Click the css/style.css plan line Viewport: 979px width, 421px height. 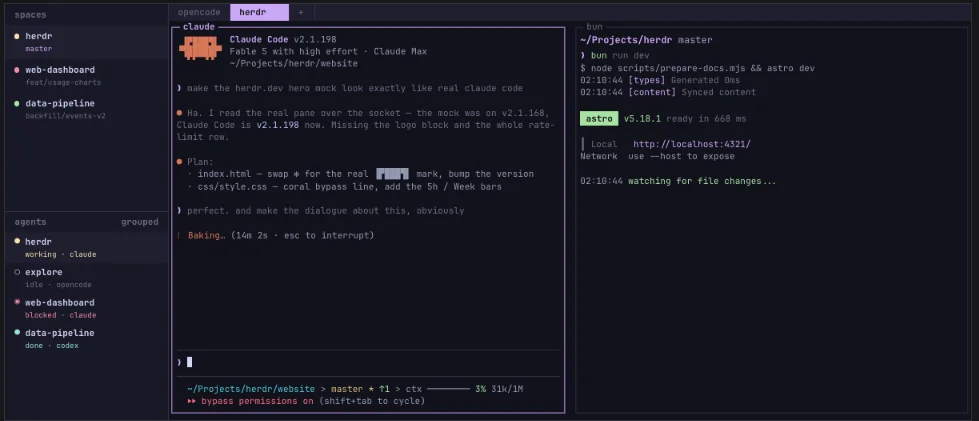point(344,187)
